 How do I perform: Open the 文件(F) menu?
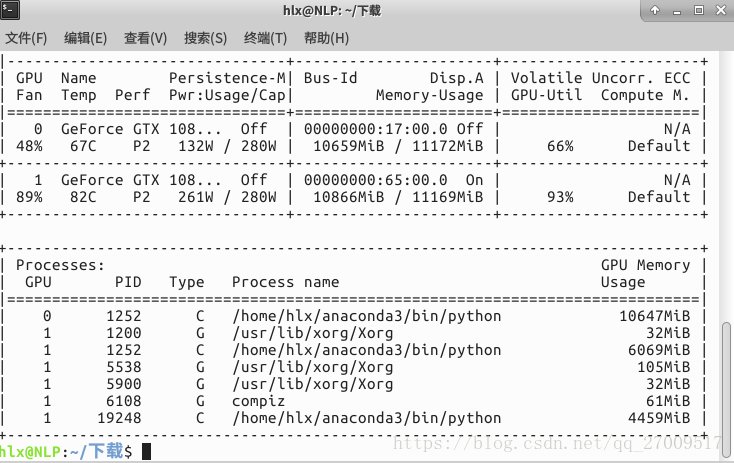(x=26, y=38)
